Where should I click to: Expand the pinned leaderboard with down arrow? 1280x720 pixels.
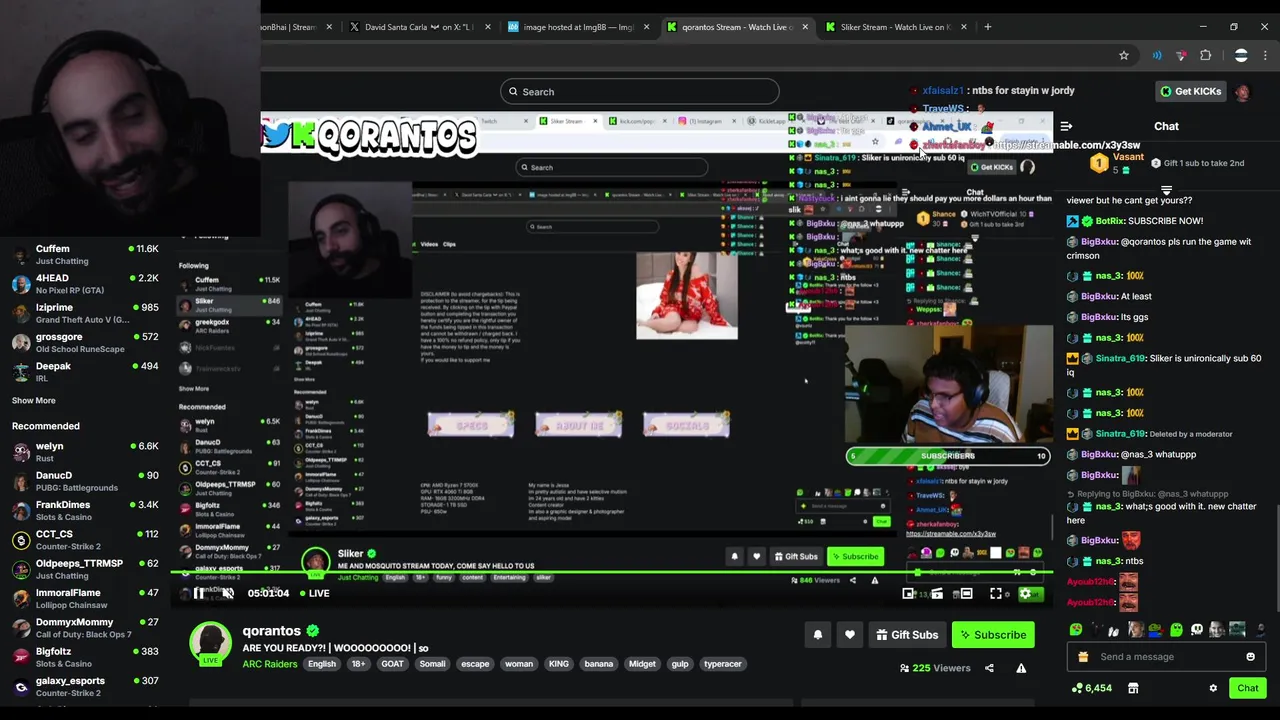1166,189
